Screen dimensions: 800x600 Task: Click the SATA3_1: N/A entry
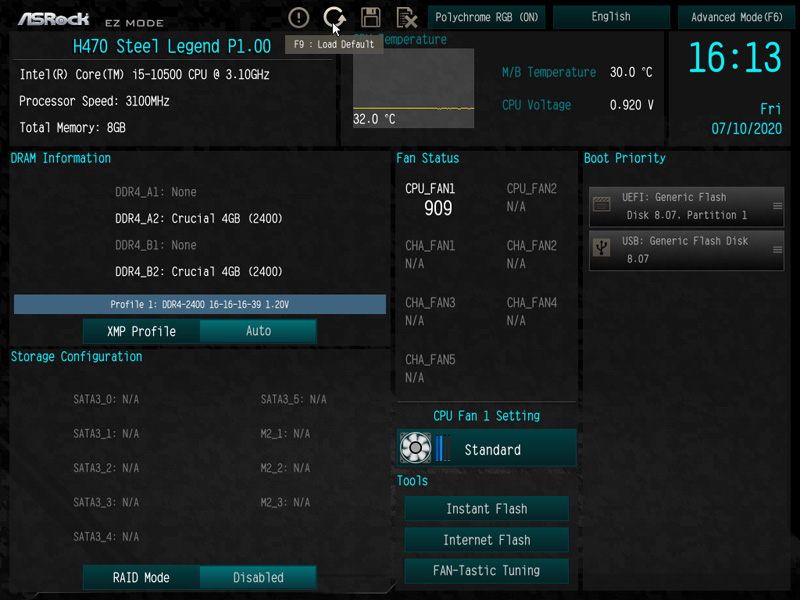click(x=106, y=434)
